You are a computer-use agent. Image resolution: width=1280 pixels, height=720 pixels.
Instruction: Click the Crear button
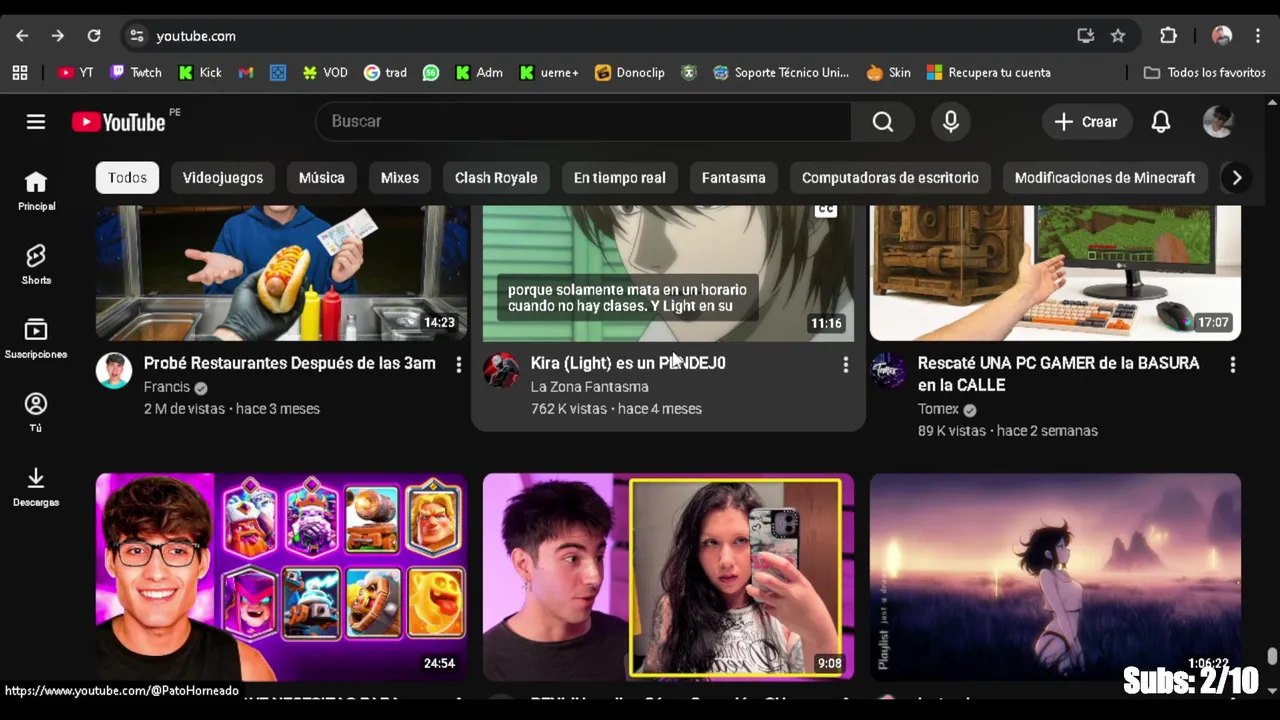[1086, 122]
